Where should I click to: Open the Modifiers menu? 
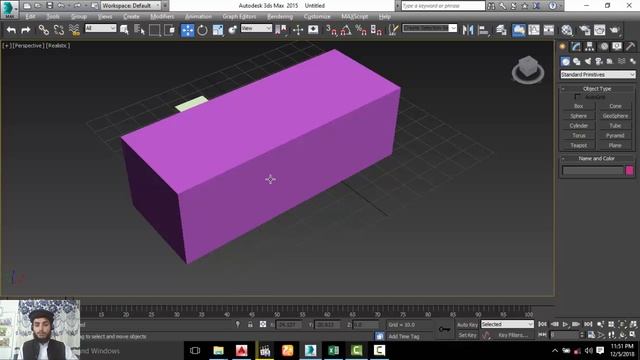(x=162, y=17)
